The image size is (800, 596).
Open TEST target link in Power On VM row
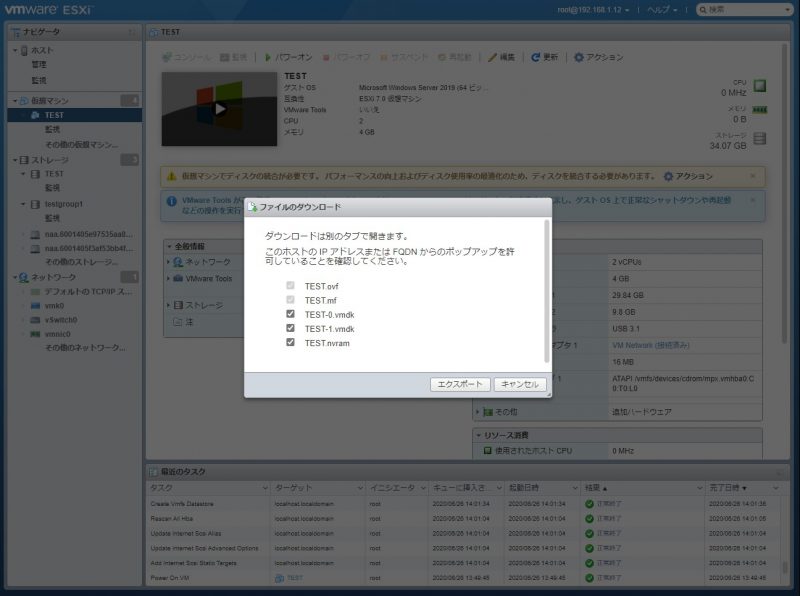pos(294,578)
